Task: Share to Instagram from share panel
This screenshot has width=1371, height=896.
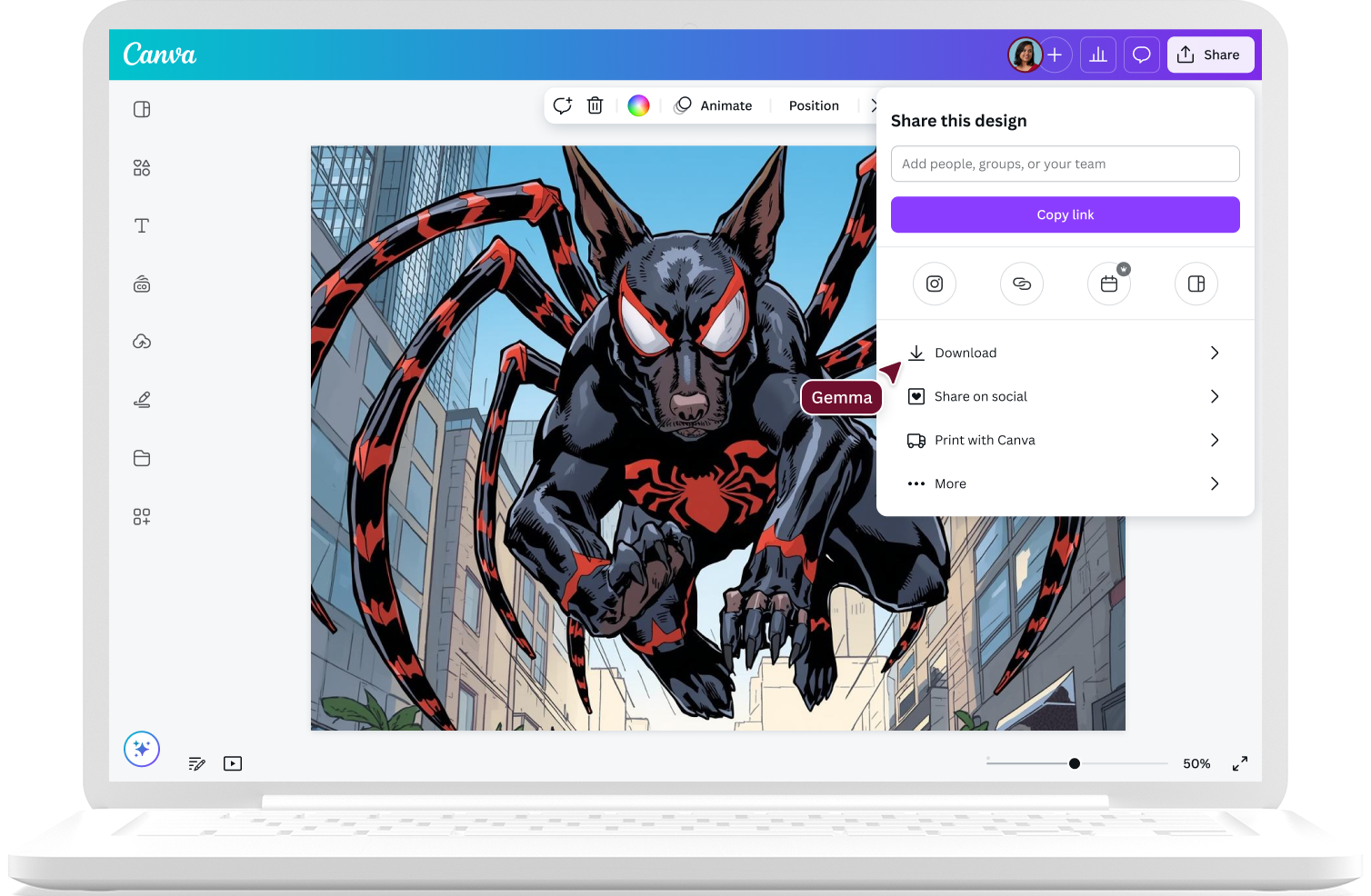Action: click(935, 284)
